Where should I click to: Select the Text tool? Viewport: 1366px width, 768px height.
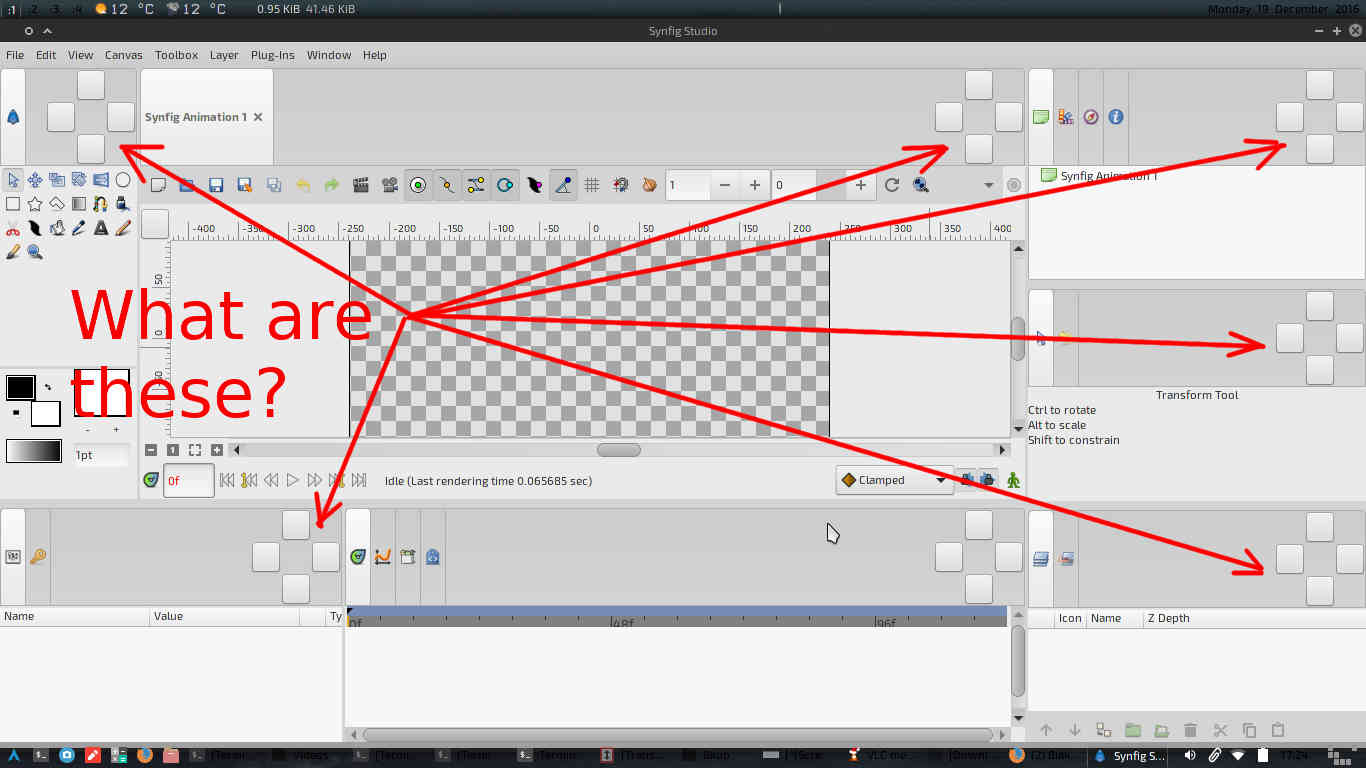[101, 228]
